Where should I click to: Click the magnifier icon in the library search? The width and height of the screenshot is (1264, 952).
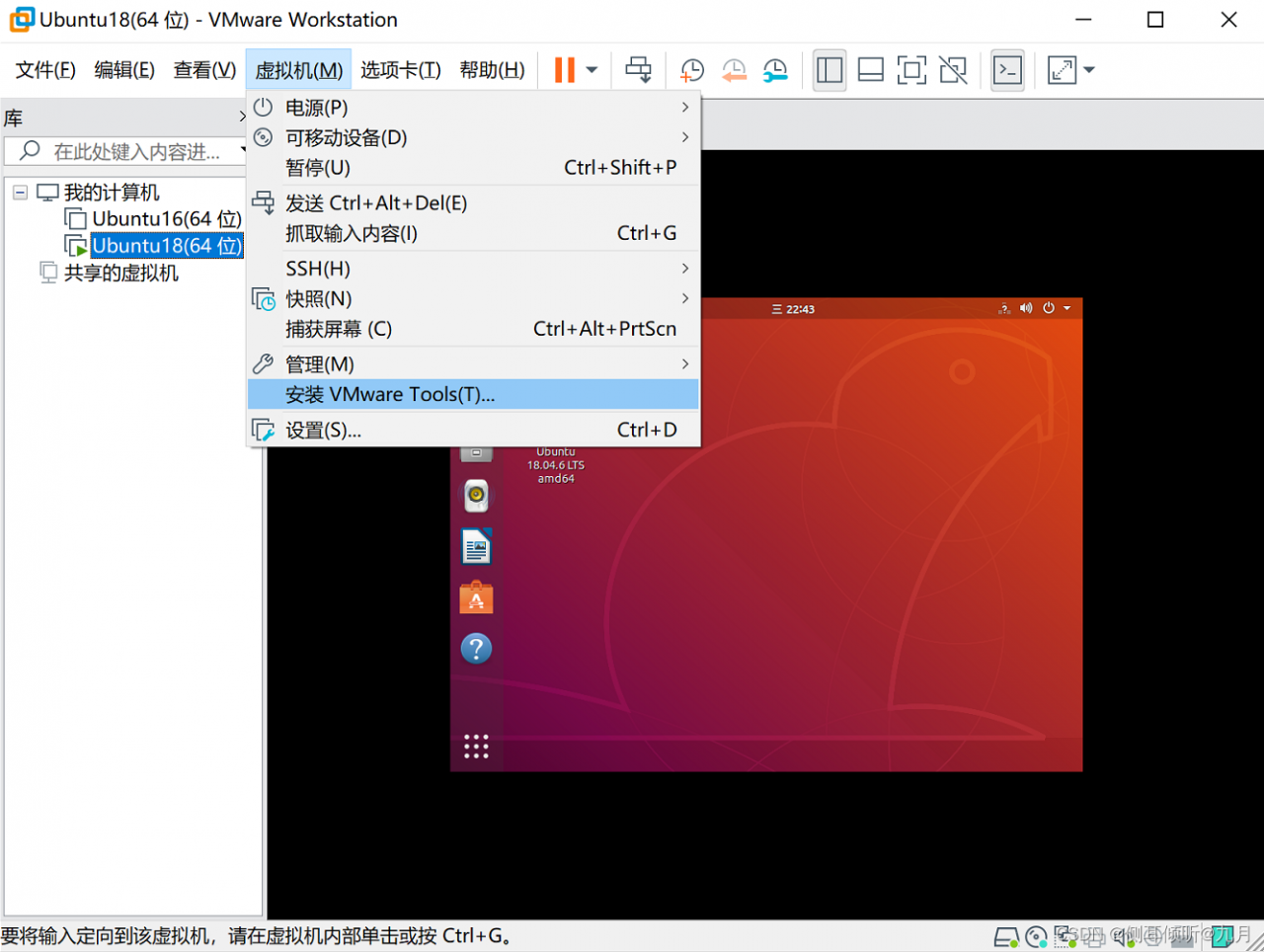pos(30,150)
